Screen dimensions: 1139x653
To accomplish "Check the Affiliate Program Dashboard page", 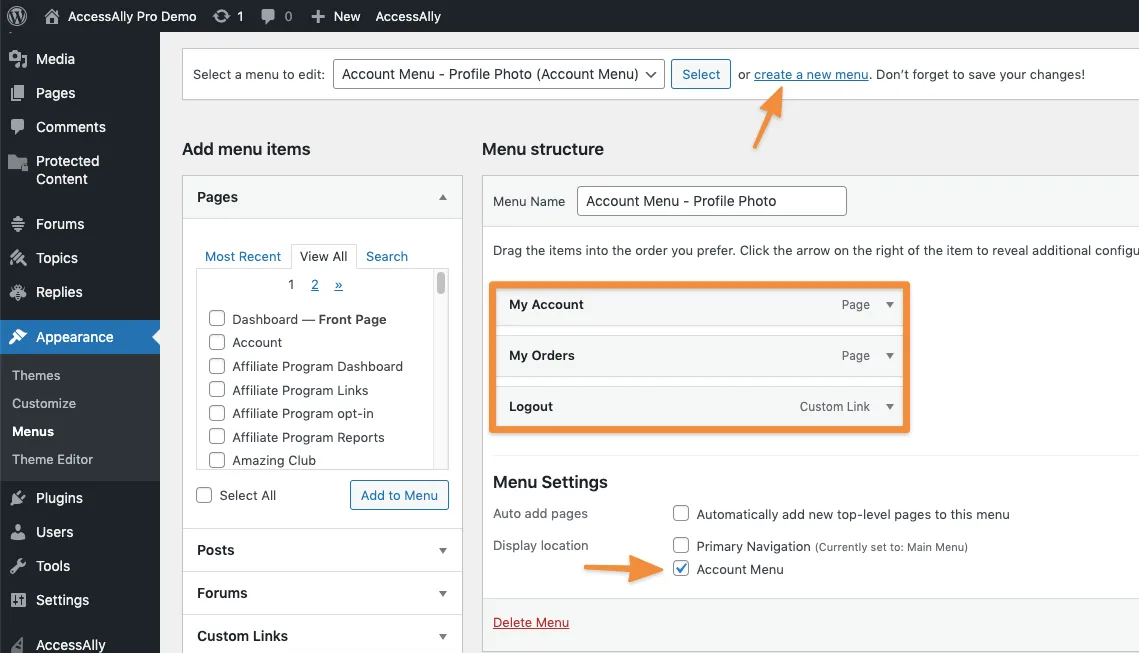I will tap(216, 366).
